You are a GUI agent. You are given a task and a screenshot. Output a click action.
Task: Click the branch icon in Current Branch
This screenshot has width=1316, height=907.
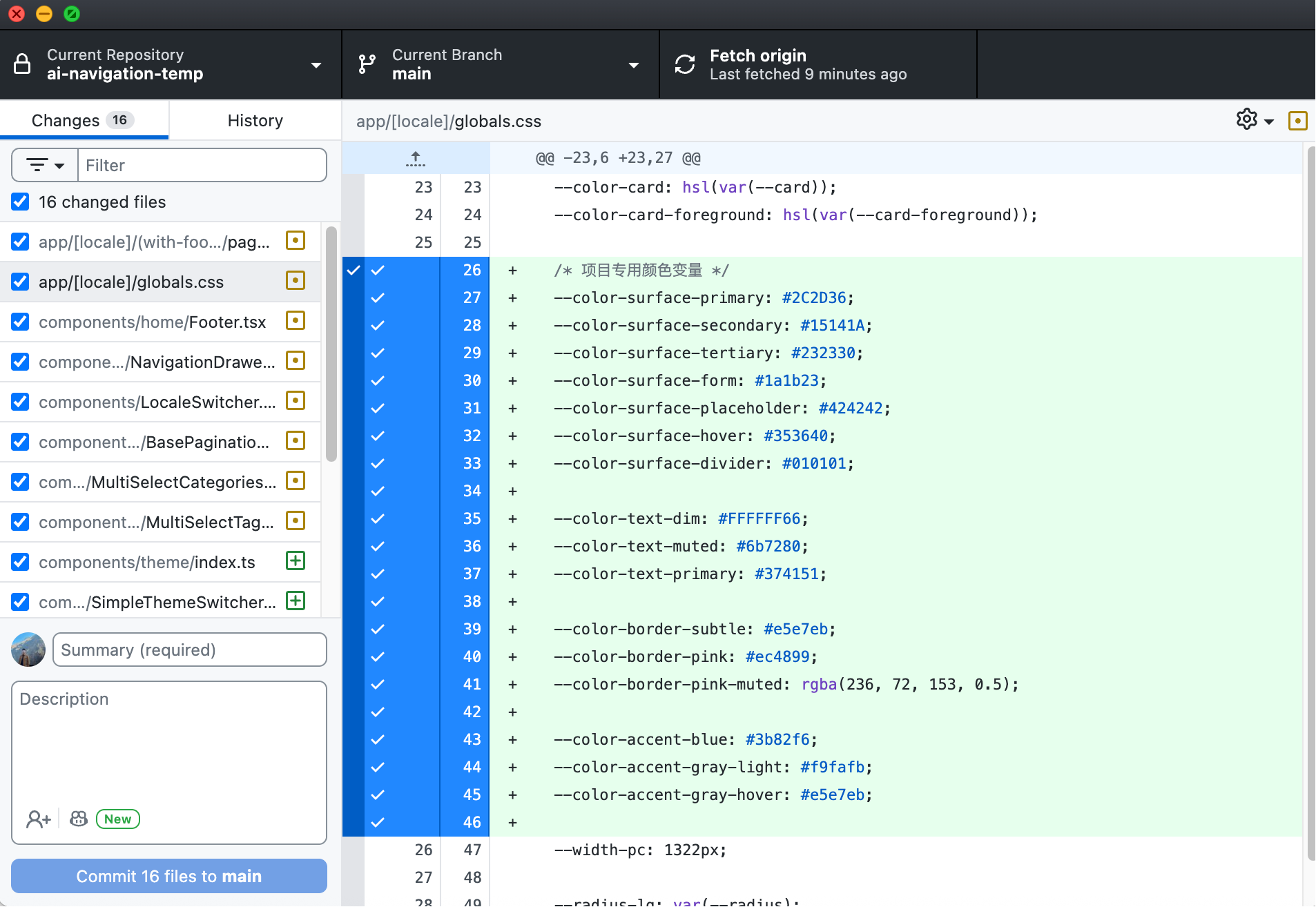367,64
